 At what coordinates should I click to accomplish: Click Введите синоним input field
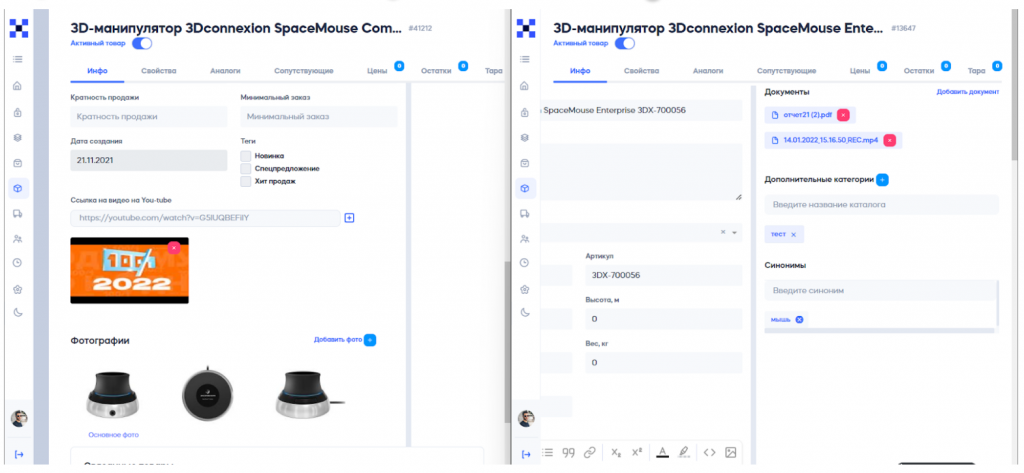pyautogui.click(x=880, y=290)
